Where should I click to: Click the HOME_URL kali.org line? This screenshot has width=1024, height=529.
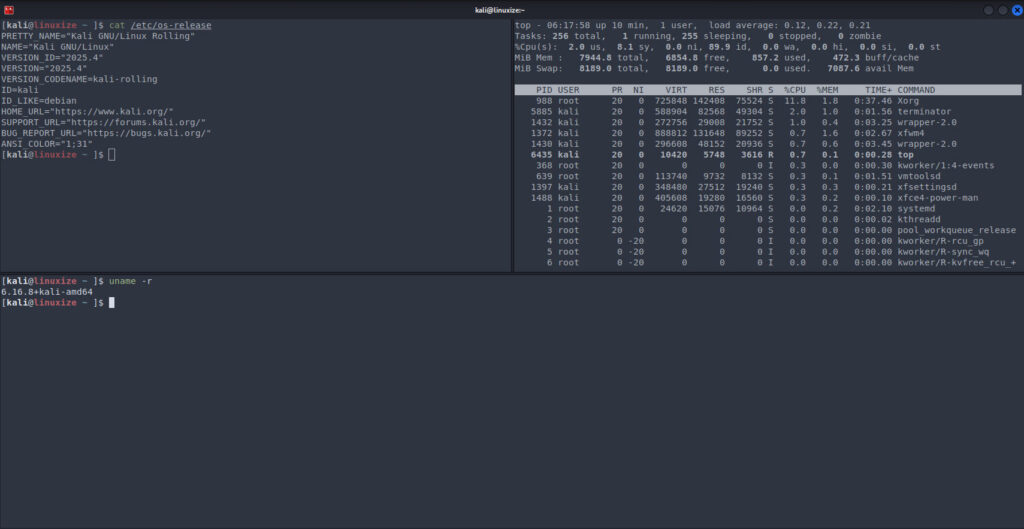tap(87, 112)
